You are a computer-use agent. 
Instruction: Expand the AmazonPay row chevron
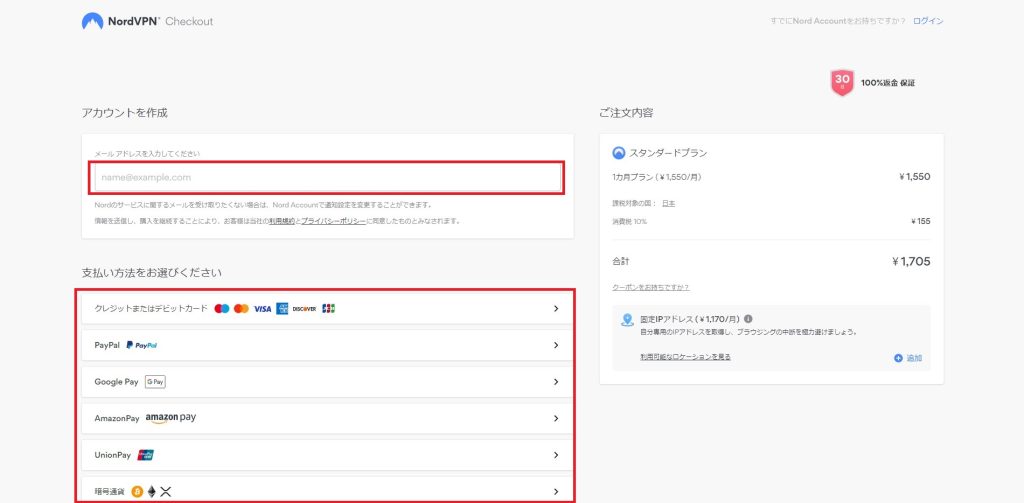[556, 418]
